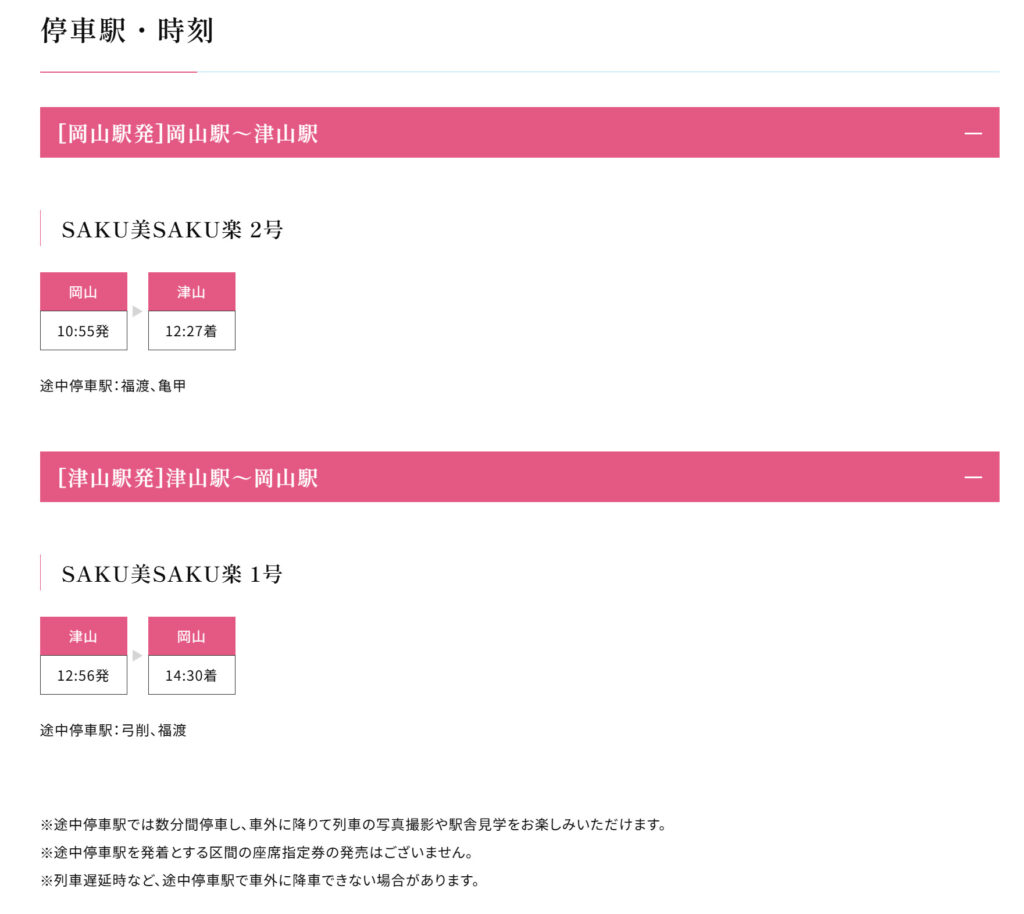Click the 12:27着 arrival time box

coord(191,331)
